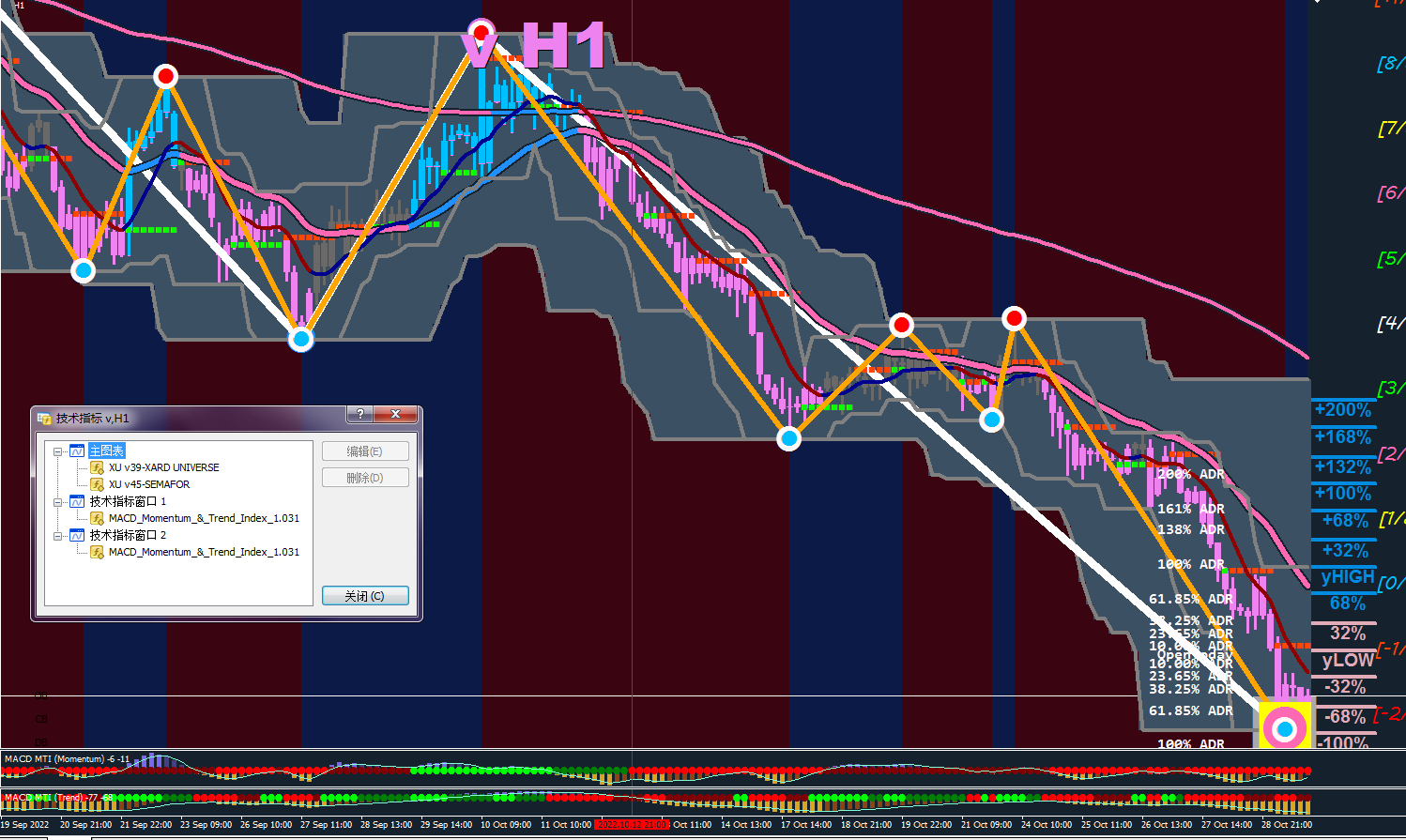Click the 17 Oct 14:00 time axis label

(x=806, y=825)
